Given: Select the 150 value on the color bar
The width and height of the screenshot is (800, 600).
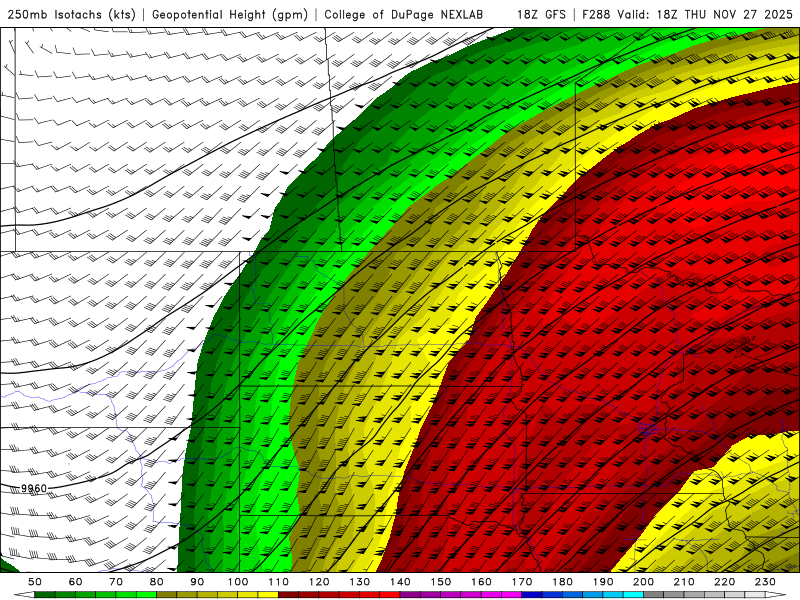Looking at the screenshot, I should click(x=441, y=582).
